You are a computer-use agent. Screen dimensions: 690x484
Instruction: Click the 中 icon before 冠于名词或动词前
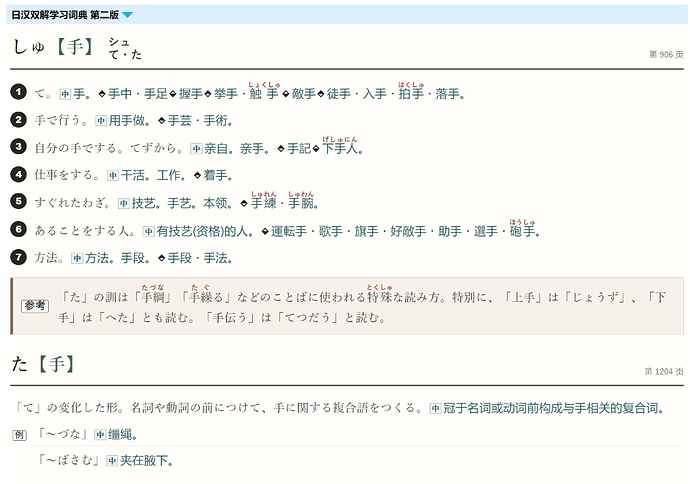pos(435,408)
